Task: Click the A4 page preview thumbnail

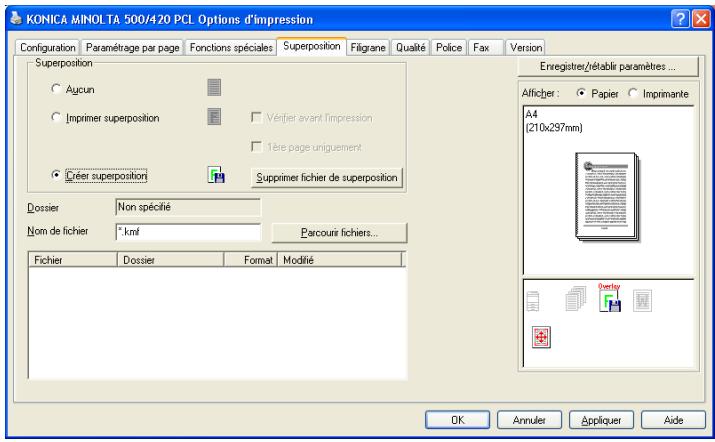Action: tap(607, 197)
